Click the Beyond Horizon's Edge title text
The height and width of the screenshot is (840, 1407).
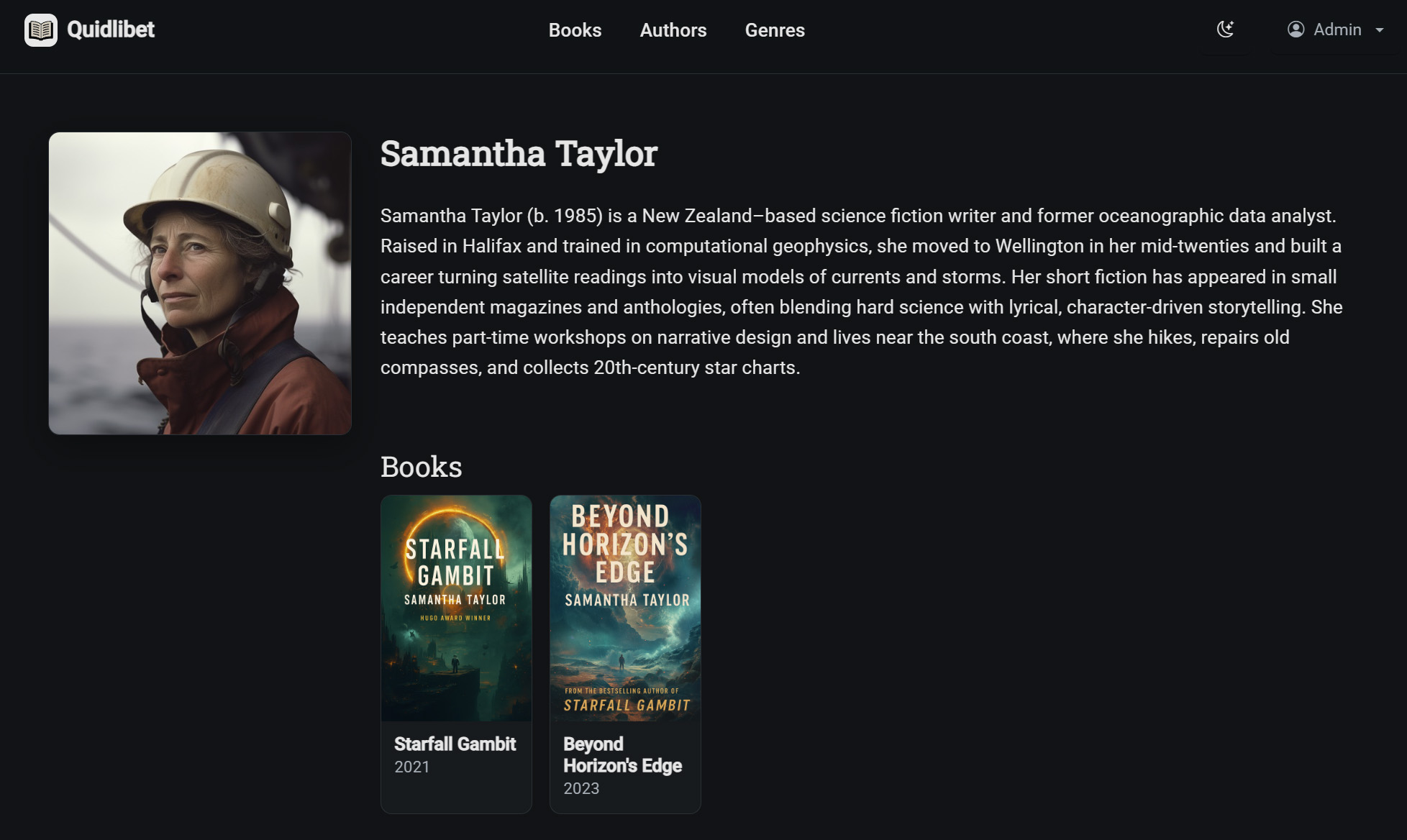(x=621, y=754)
